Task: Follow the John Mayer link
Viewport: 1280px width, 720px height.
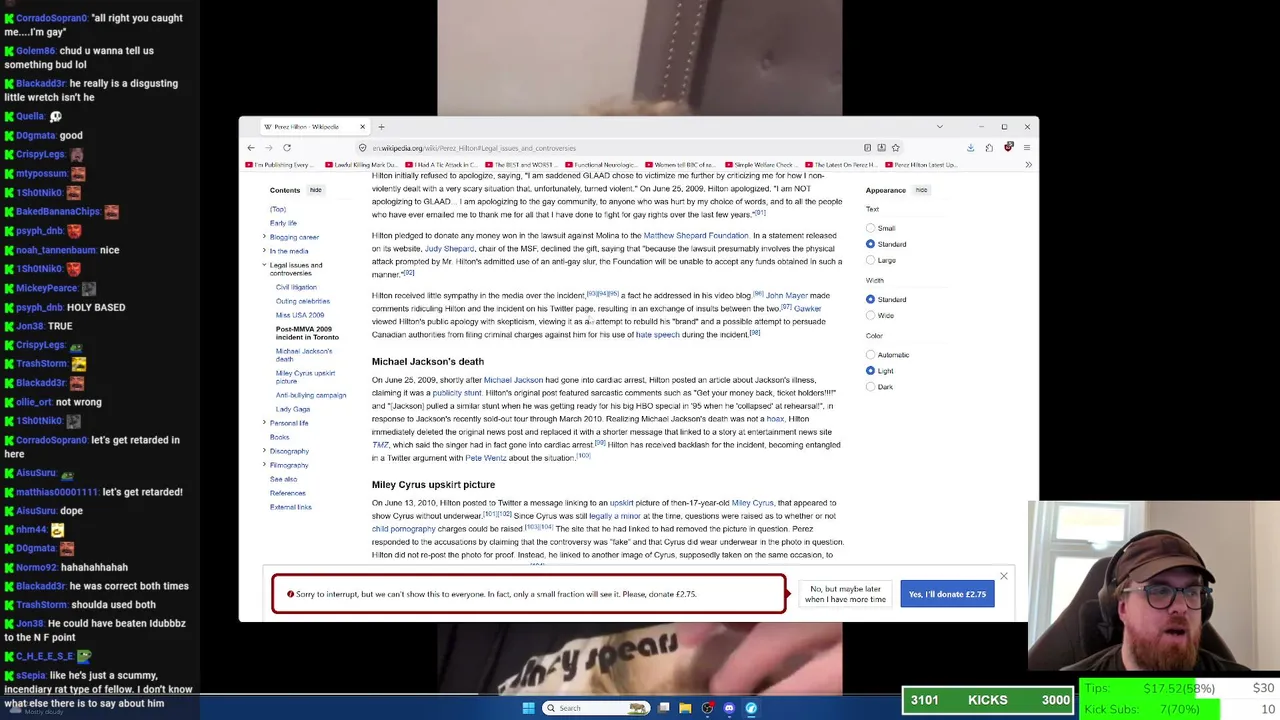Action: (x=786, y=296)
